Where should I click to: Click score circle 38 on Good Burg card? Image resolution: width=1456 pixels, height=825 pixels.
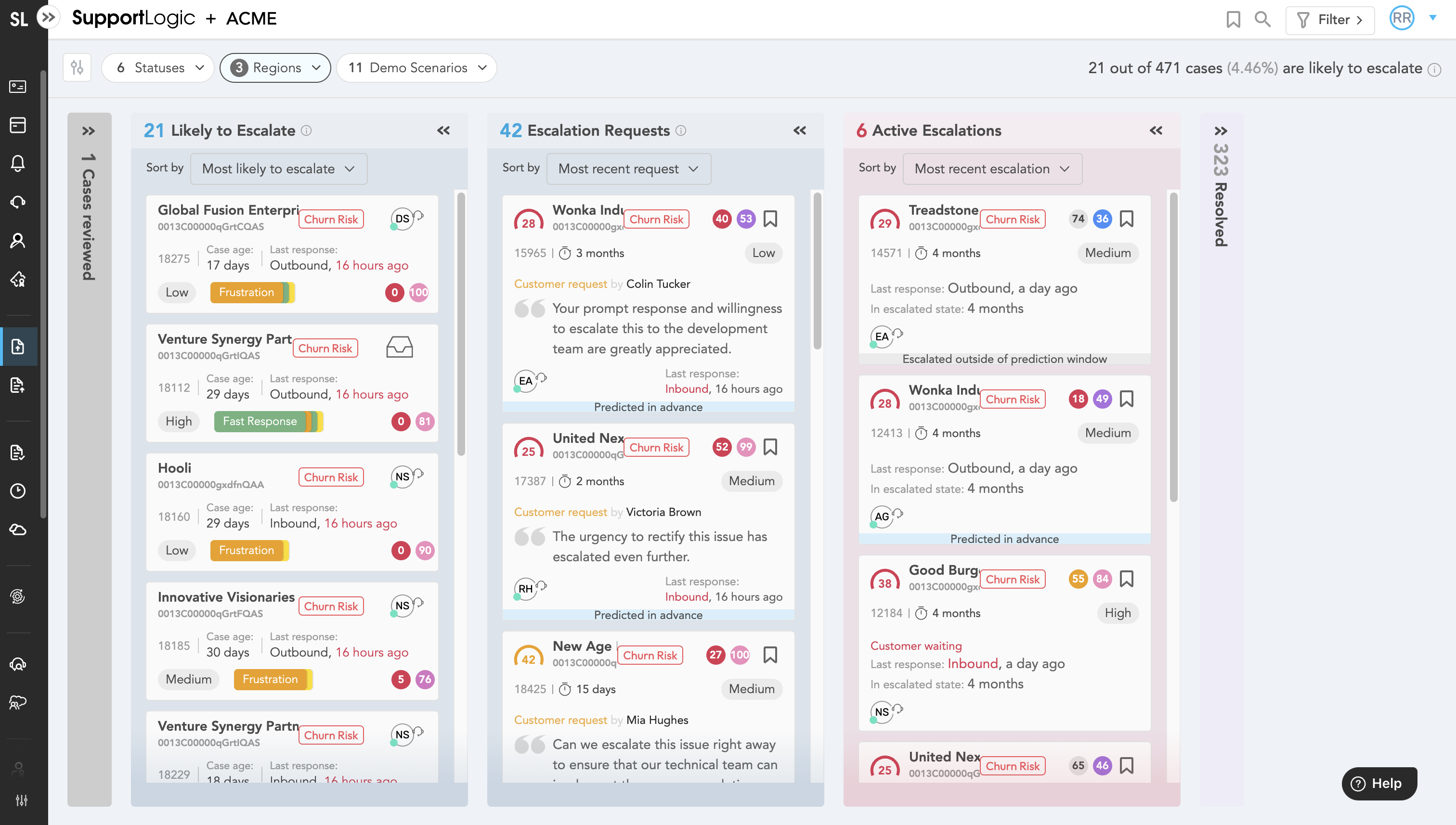[x=884, y=582]
